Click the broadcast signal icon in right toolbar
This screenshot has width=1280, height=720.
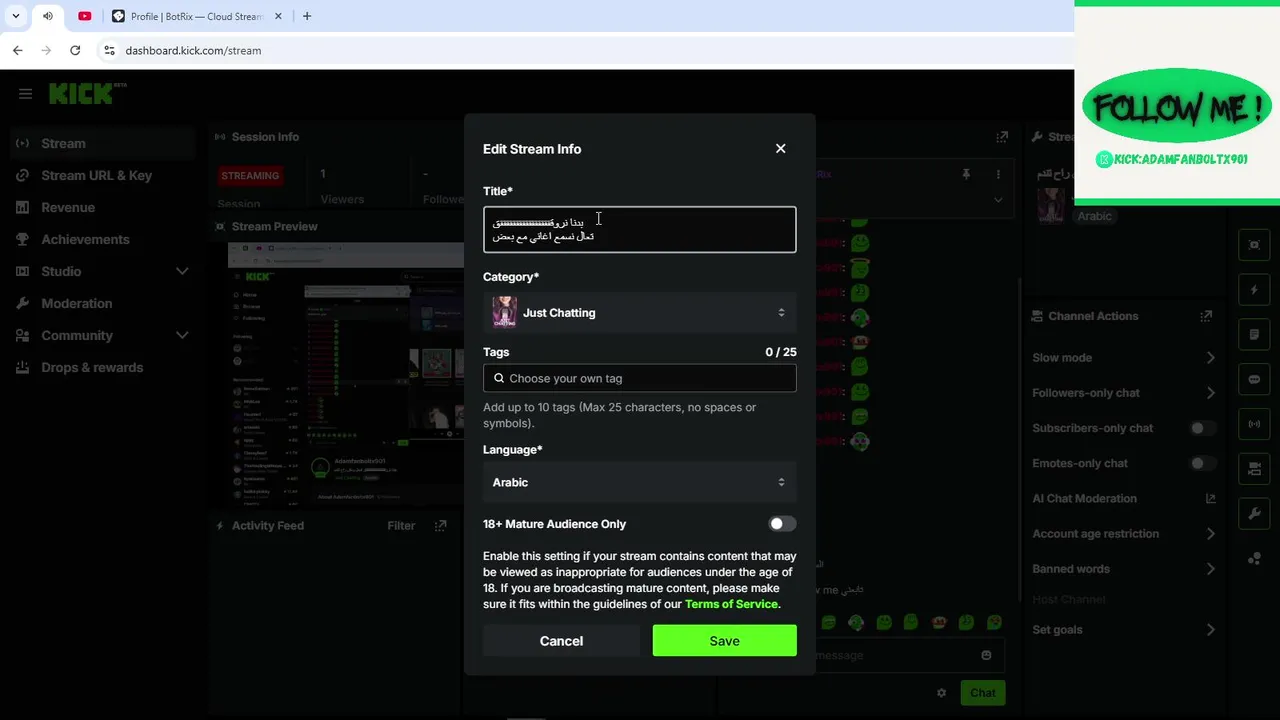pos(1255,424)
